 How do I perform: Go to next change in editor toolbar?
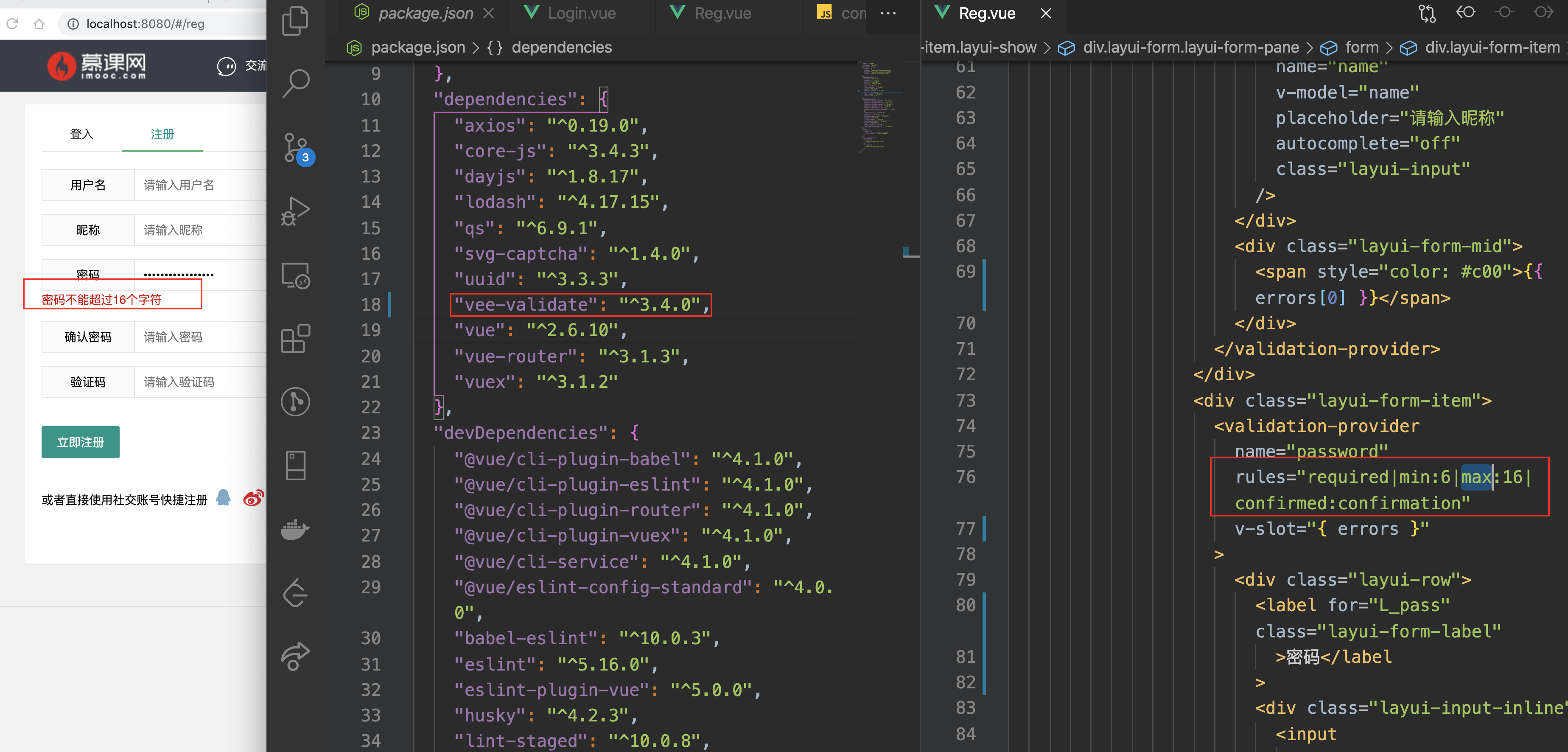click(1544, 13)
